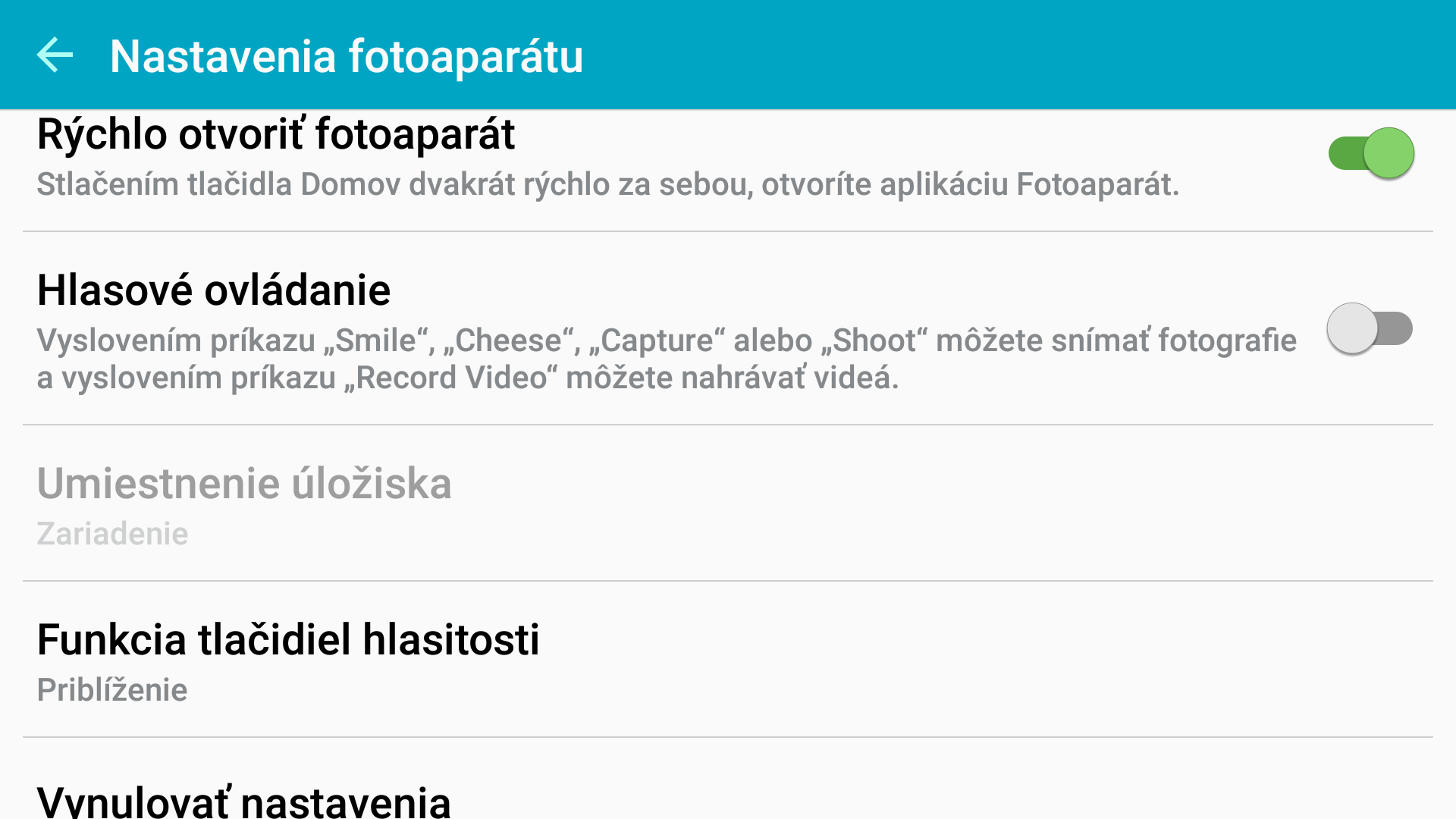The height and width of the screenshot is (819, 1456).
Task: Click the green track of the quick-launch switch
Action: tap(1345, 153)
